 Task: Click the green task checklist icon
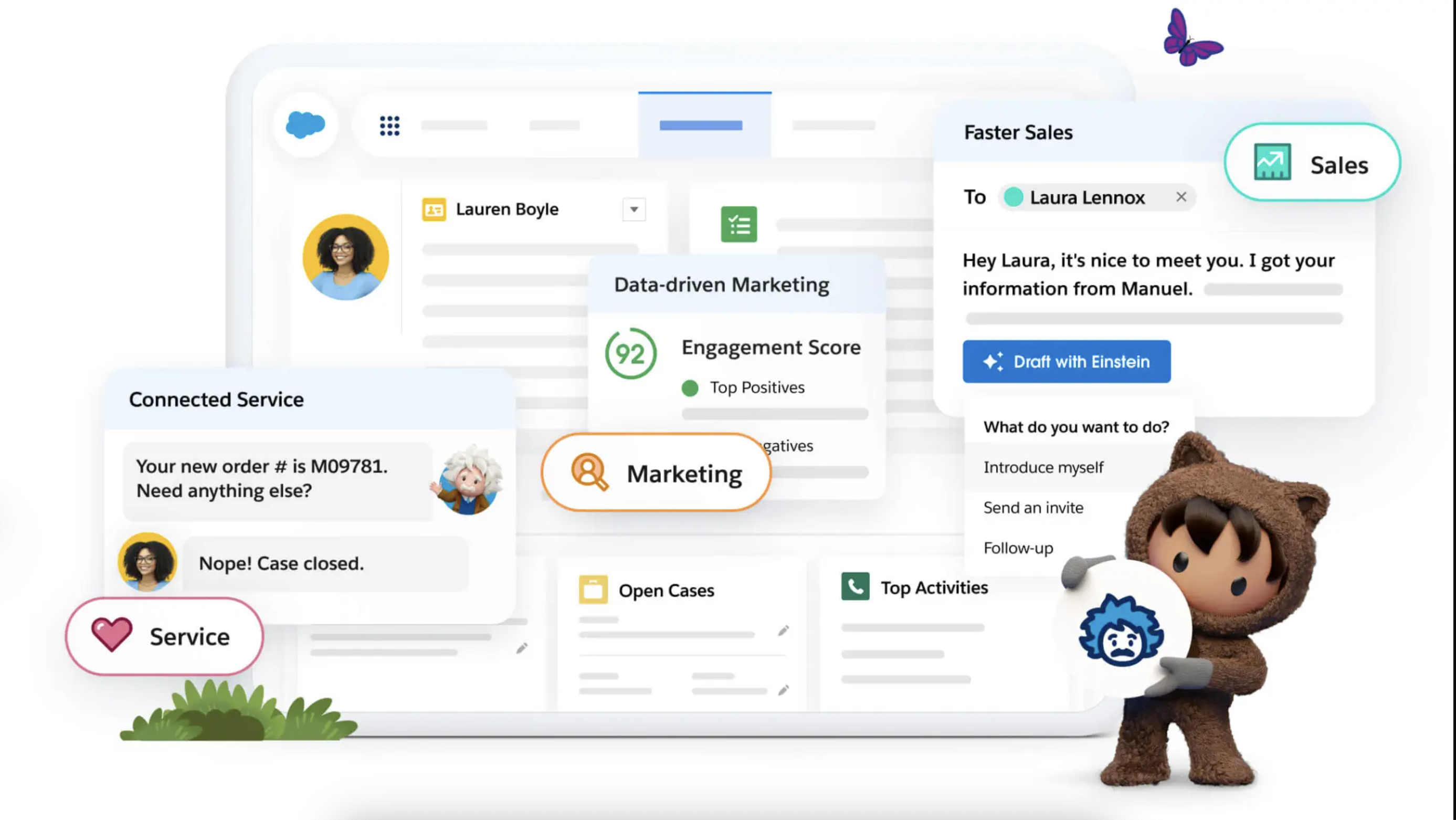[x=738, y=224]
